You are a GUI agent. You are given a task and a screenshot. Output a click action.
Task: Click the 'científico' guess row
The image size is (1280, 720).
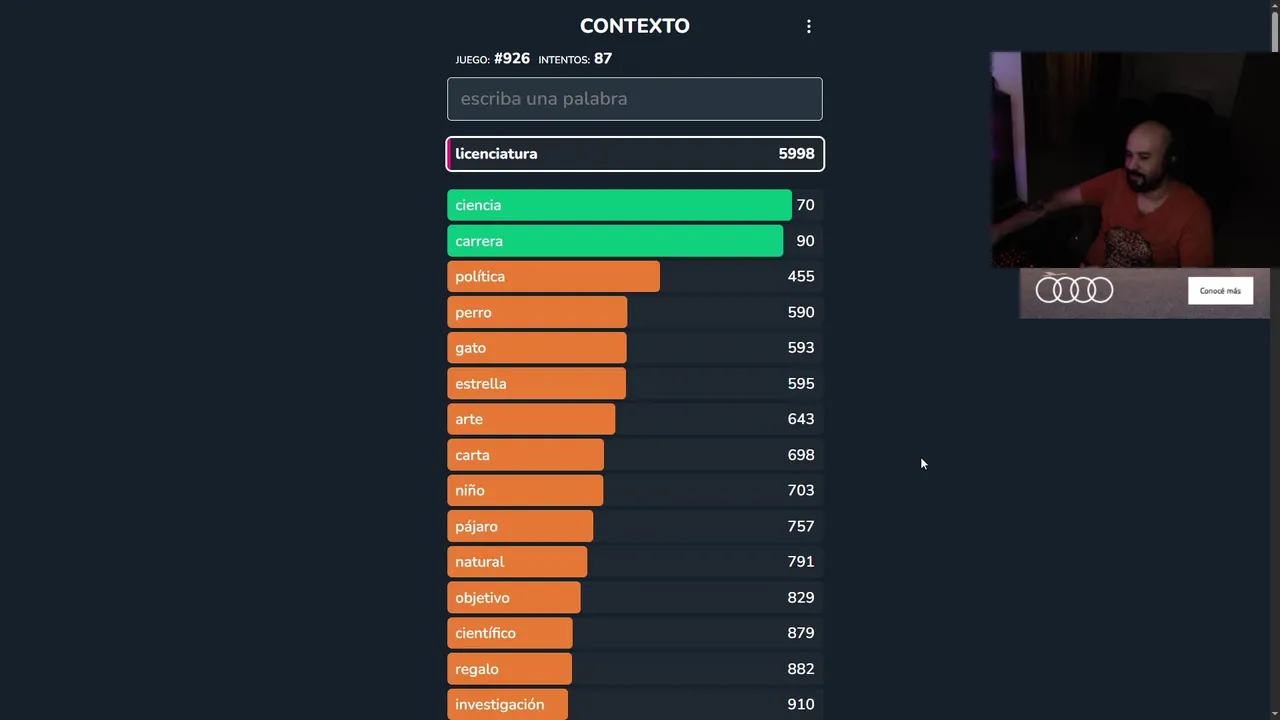pos(510,634)
